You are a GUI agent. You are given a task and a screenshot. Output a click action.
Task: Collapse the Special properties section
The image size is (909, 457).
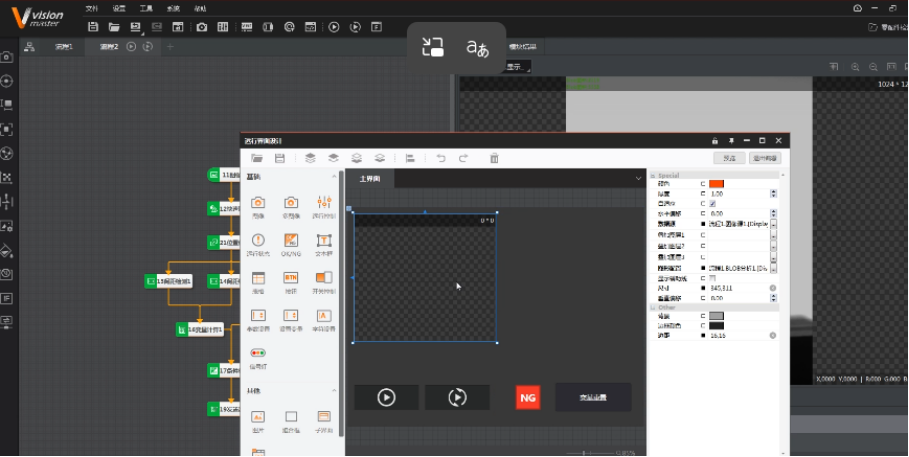[653, 175]
